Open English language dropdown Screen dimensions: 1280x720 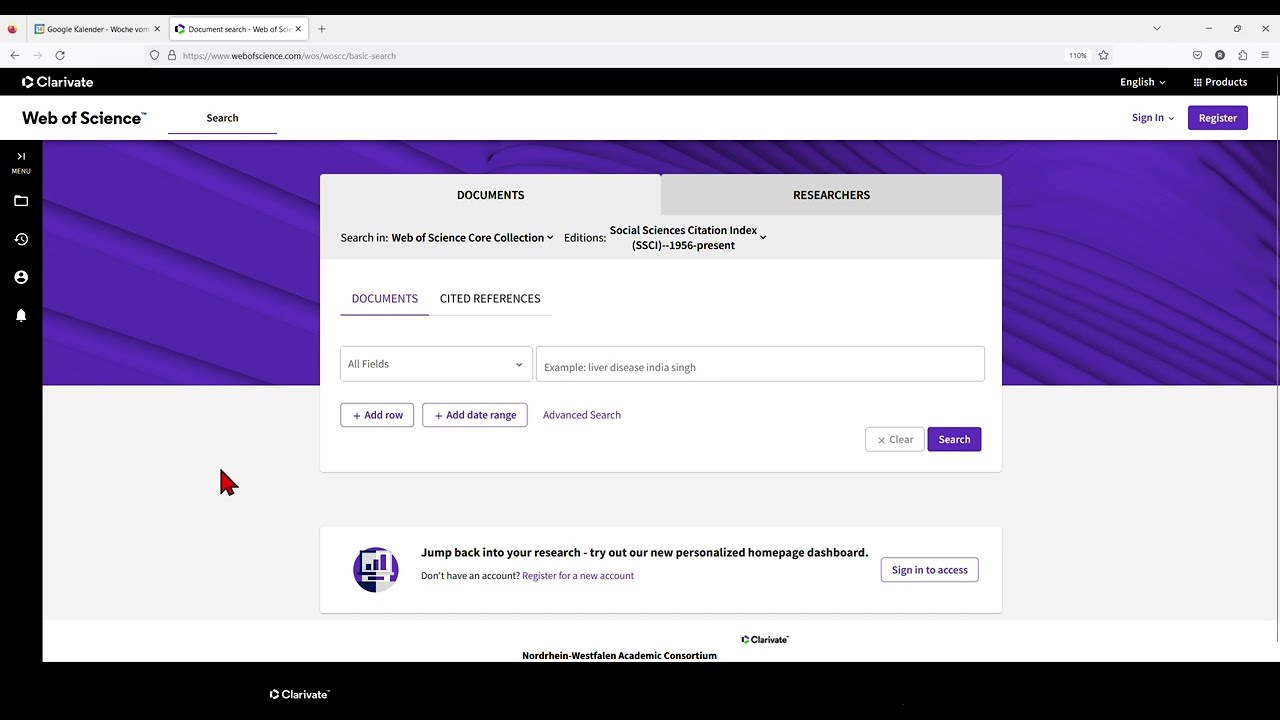1142,82
